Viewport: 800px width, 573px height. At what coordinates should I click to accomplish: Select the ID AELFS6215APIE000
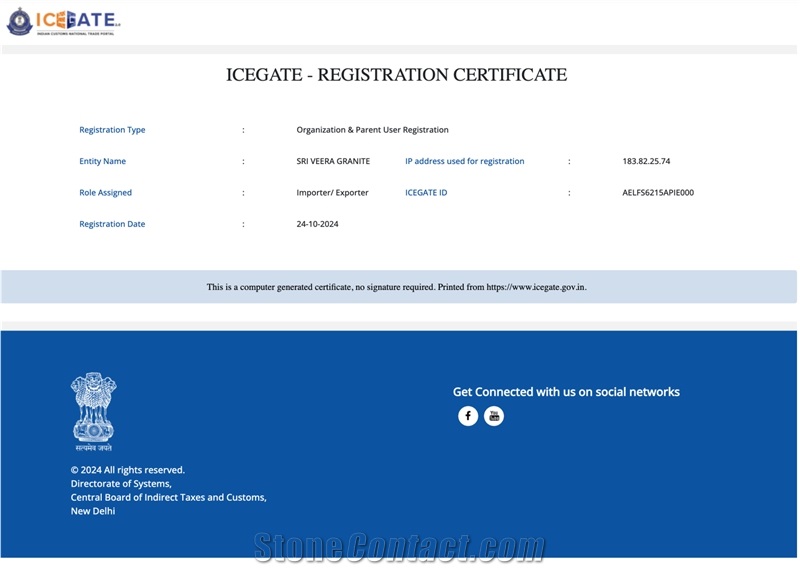point(658,192)
